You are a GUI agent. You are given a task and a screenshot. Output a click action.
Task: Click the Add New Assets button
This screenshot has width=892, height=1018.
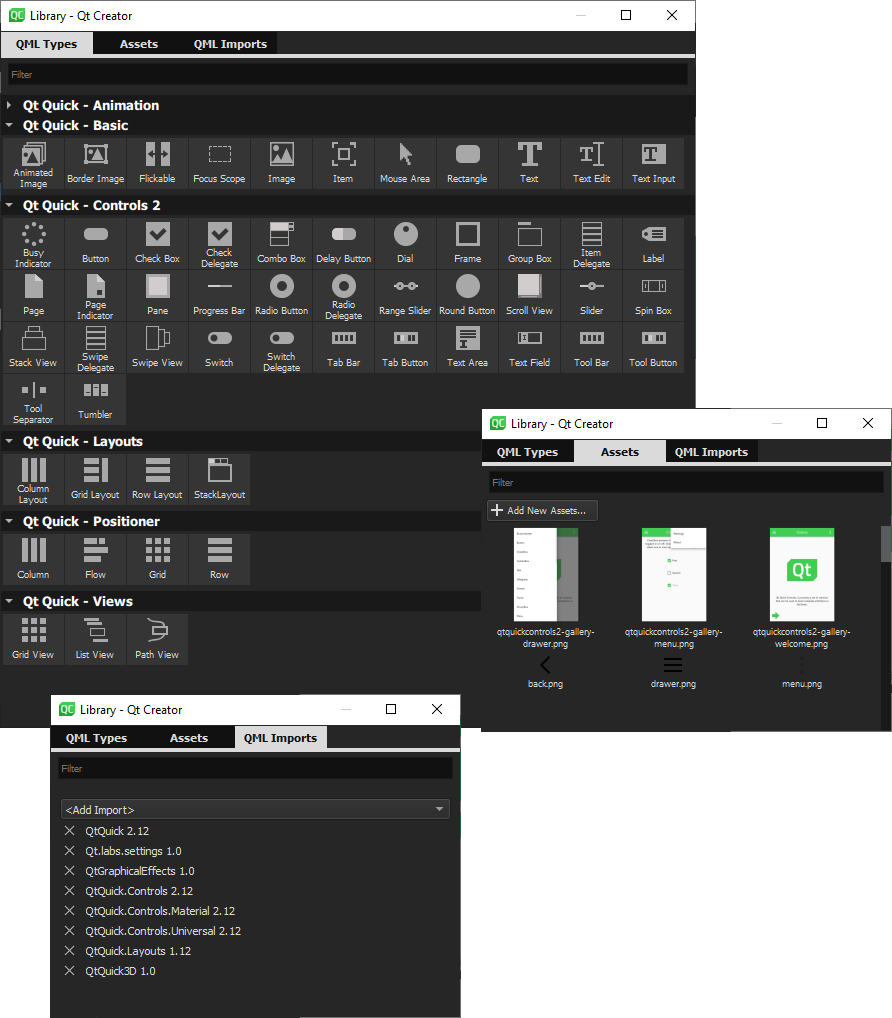point(542,510)
